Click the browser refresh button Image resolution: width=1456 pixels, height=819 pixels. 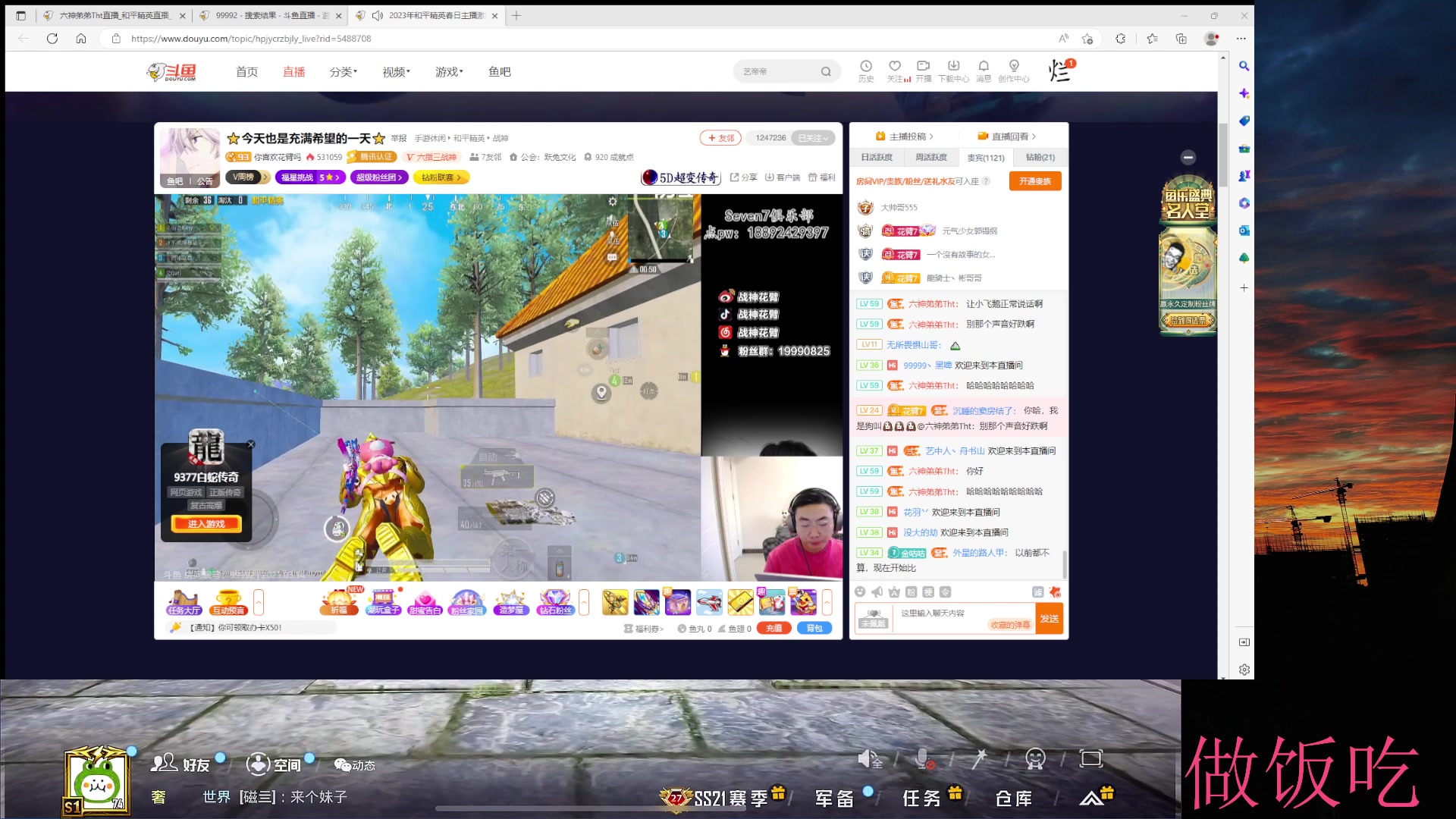pos(52,39)
